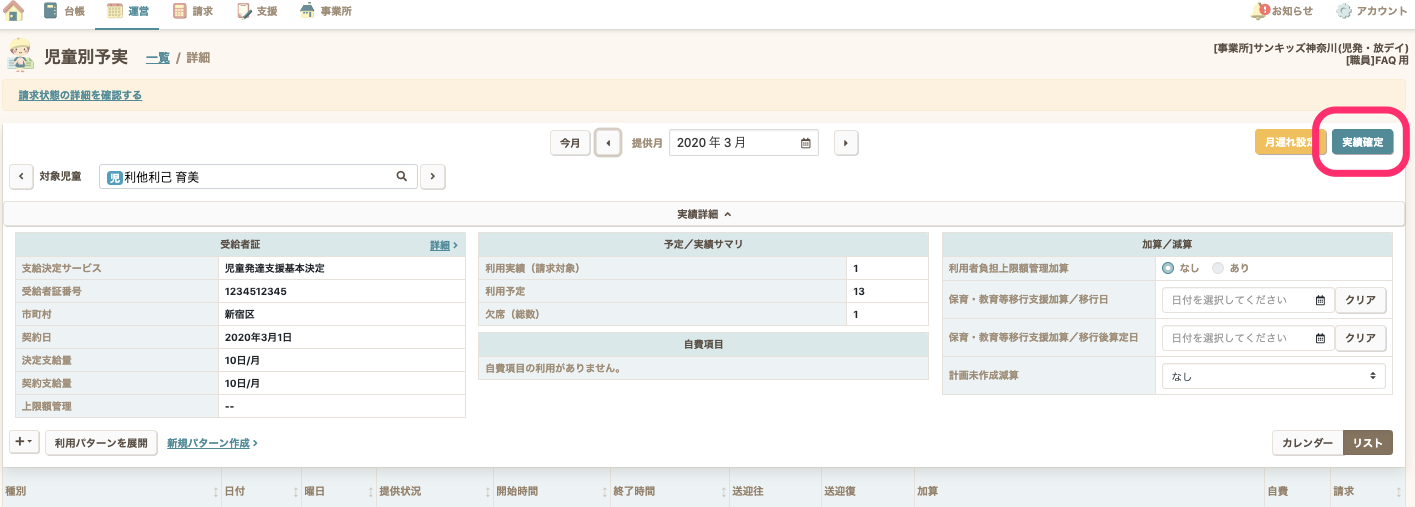
Task: Select the あり radio option
Action: (x=1218, y=268)
